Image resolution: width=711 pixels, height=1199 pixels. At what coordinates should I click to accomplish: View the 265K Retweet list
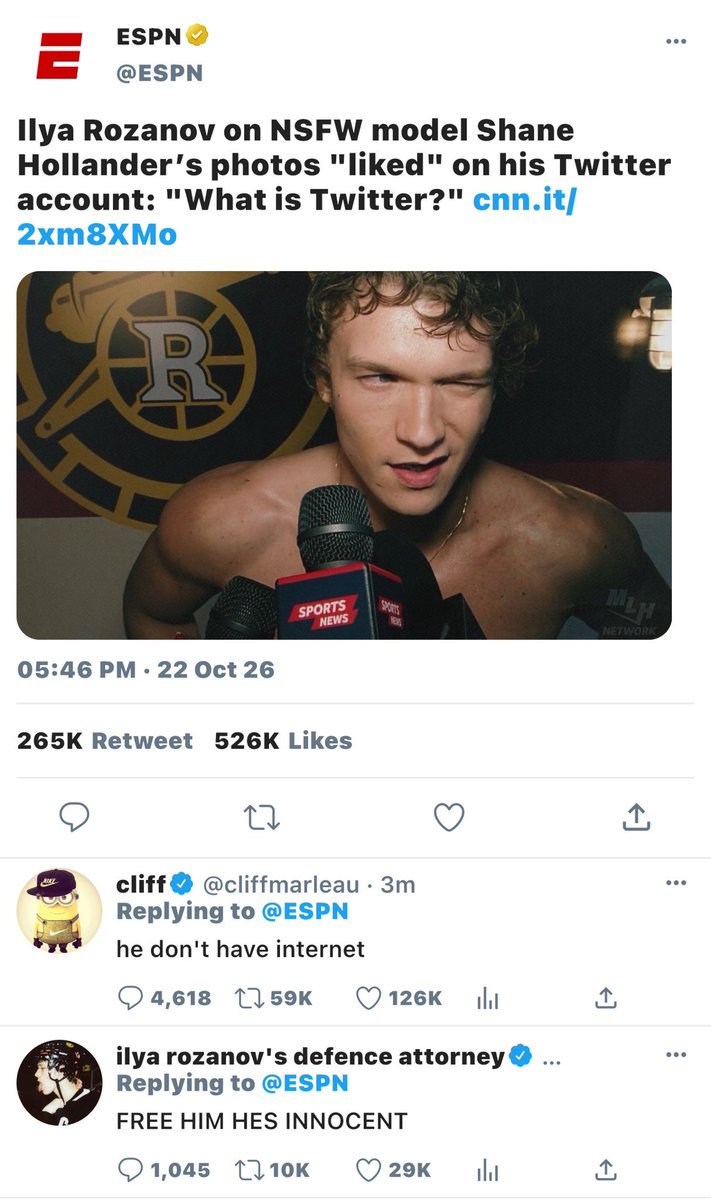pos(105,740)
